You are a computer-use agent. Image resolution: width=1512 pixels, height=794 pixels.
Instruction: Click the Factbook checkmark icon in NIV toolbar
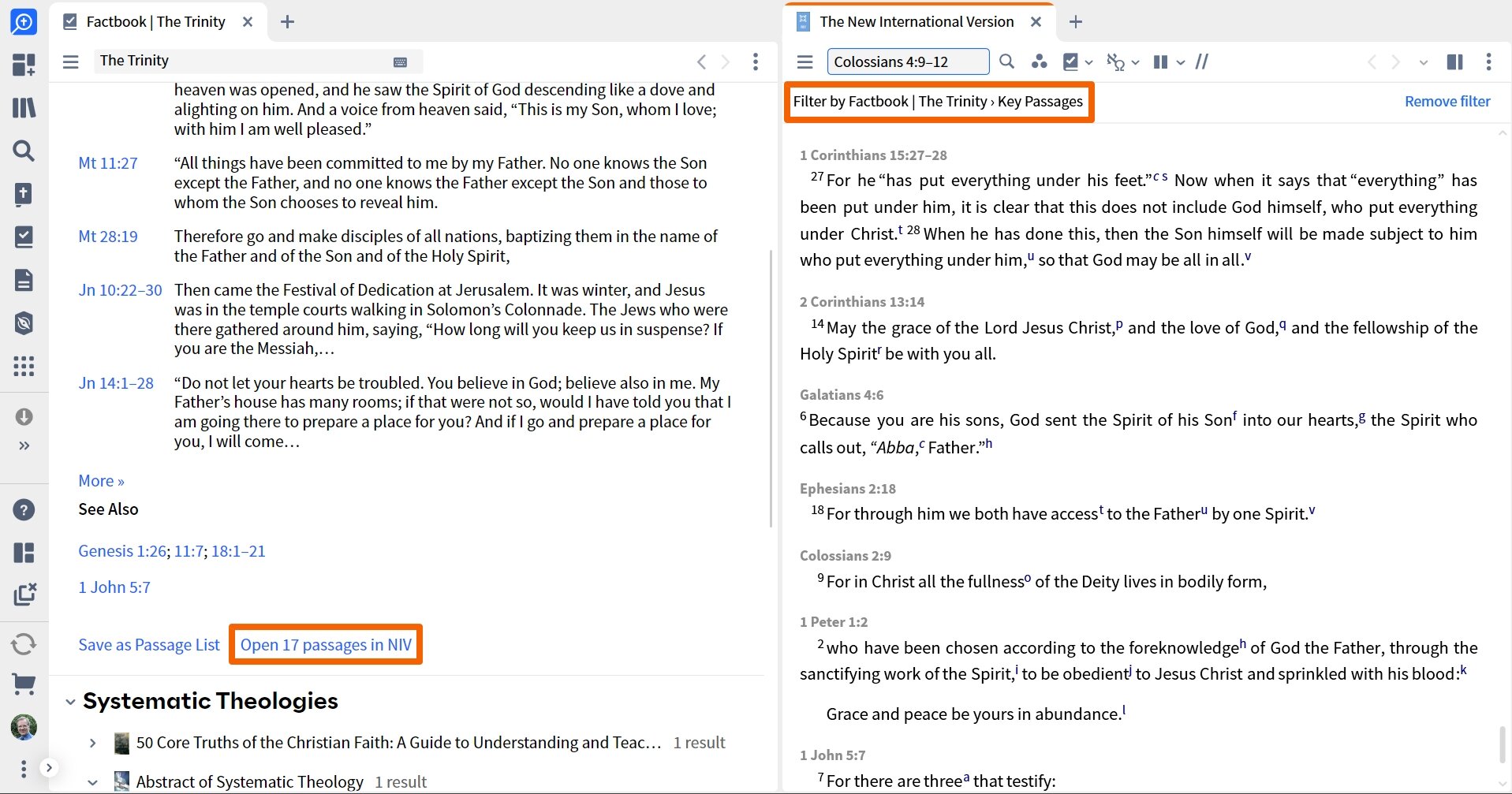[x=1070, y=62]
